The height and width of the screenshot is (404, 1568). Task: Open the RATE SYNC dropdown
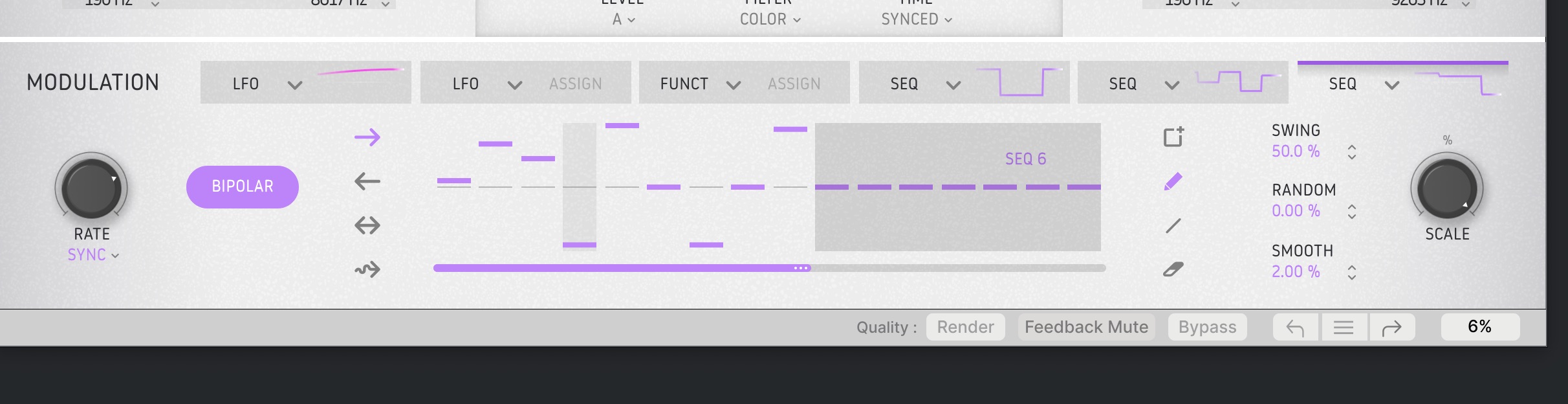click(93, 255)
